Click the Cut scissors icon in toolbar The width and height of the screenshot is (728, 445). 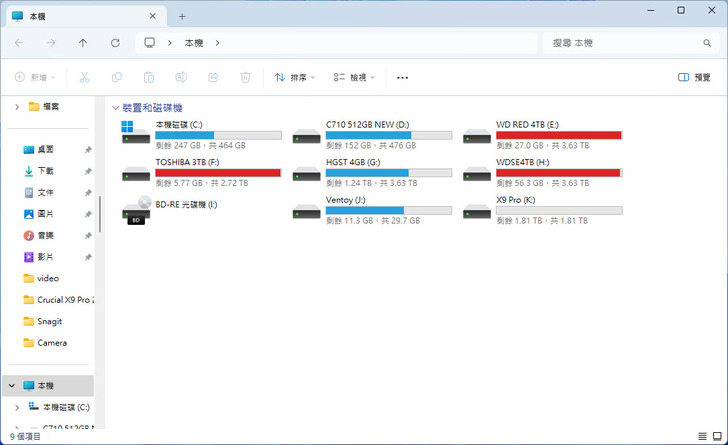85,77
